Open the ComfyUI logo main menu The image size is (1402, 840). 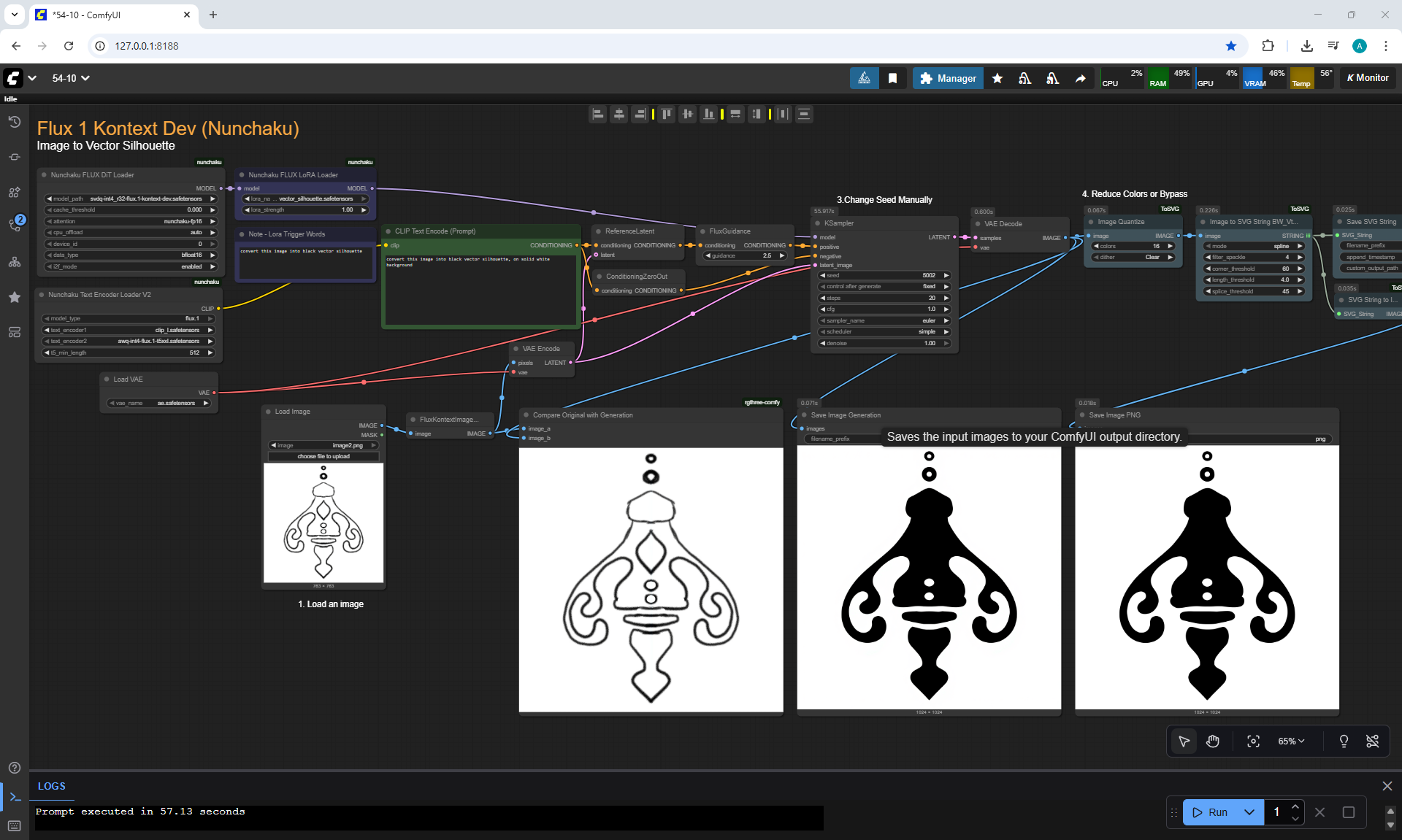14,78
